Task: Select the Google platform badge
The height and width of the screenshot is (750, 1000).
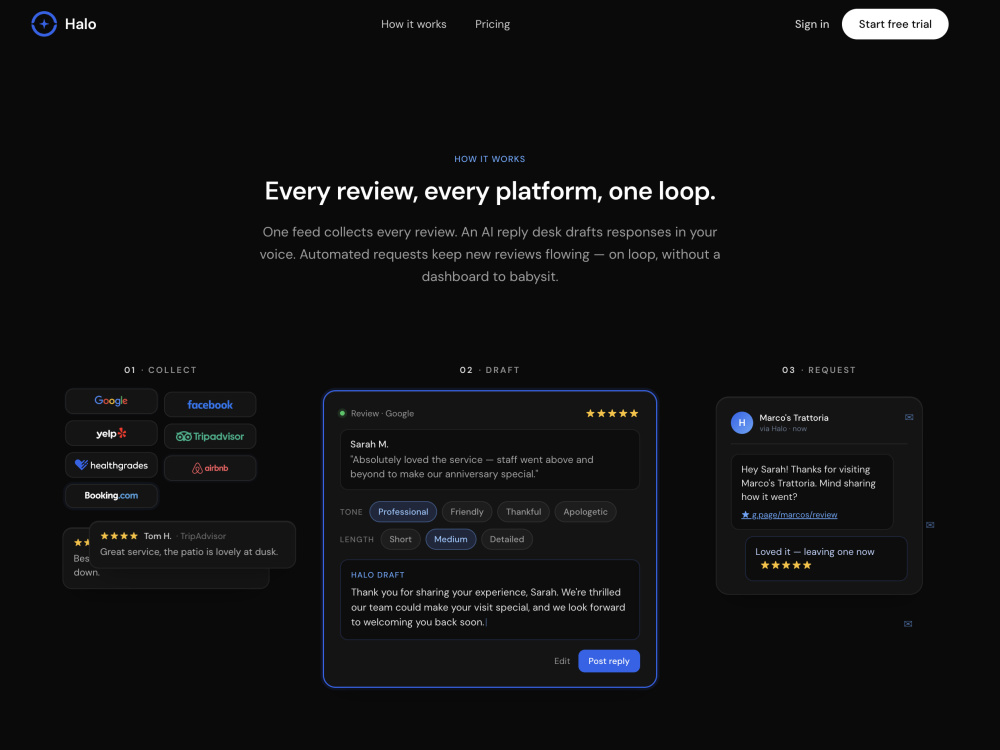Action: pyautogui.click(x=111, y=401)
